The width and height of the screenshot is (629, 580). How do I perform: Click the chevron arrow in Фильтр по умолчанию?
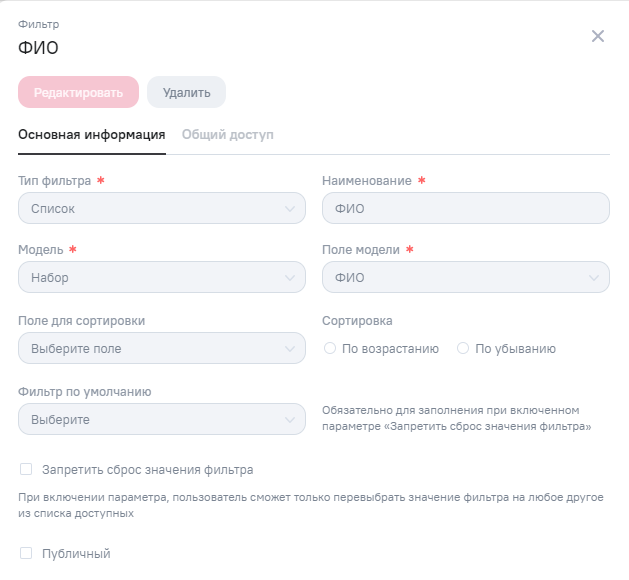[x=290, y=420]
